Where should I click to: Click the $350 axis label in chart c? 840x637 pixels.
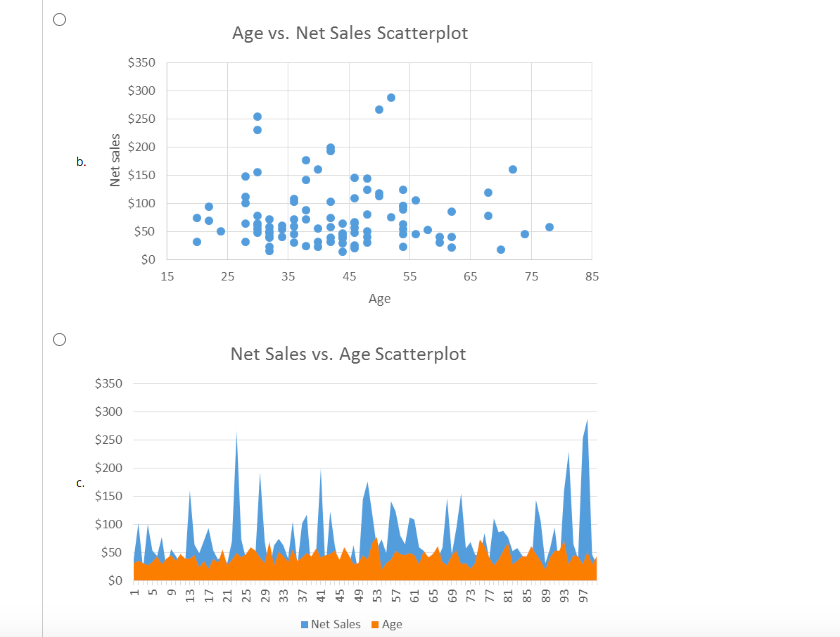click(x=109, y=384)
